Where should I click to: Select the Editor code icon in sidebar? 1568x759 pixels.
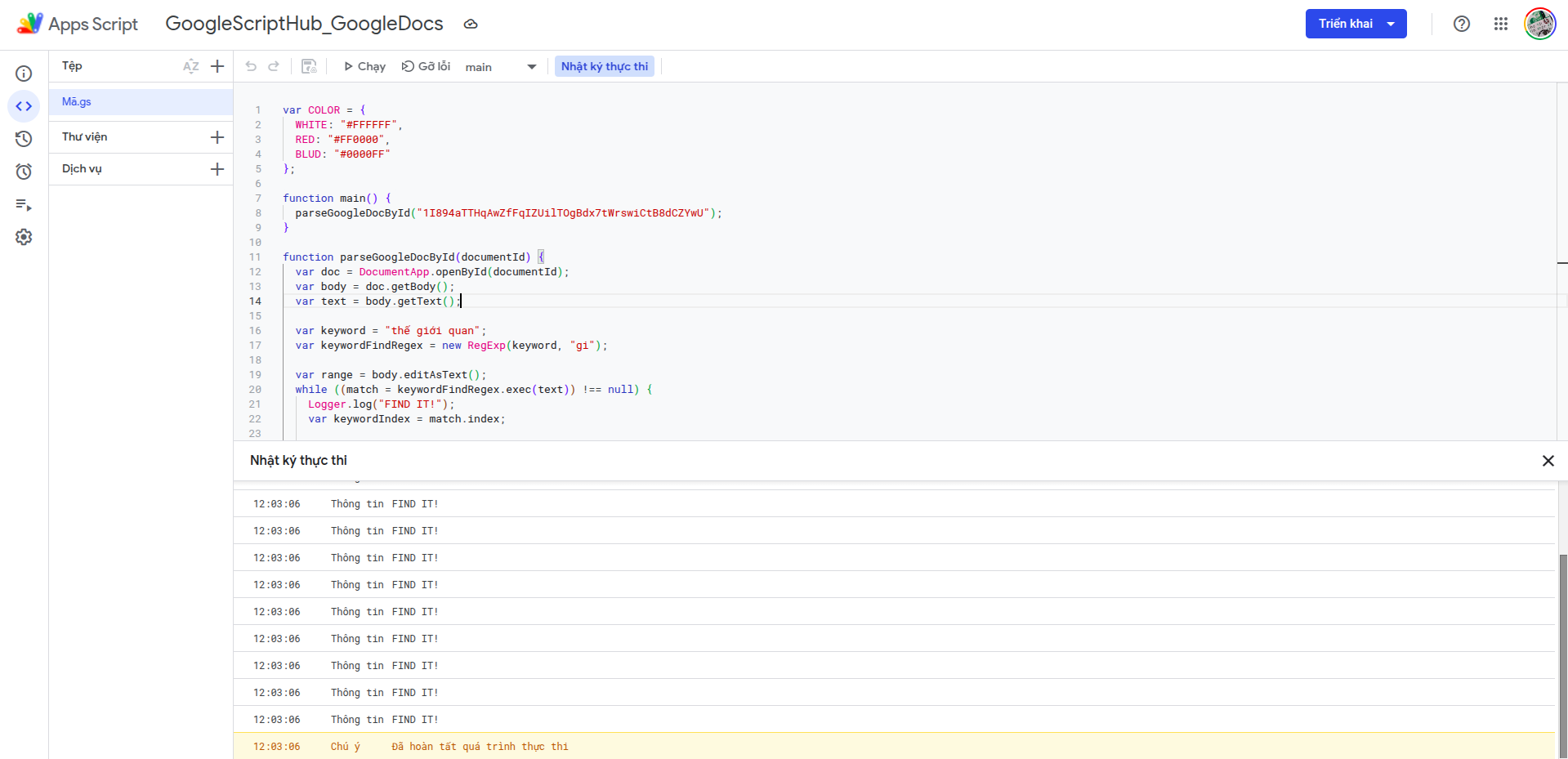point(24,106)
